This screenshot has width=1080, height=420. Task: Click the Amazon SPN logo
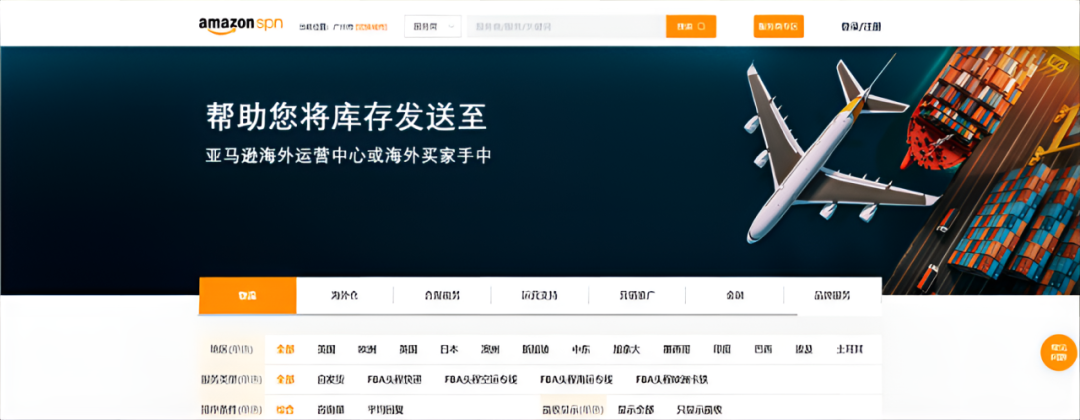pyautogui.click(x=240, y=25)
